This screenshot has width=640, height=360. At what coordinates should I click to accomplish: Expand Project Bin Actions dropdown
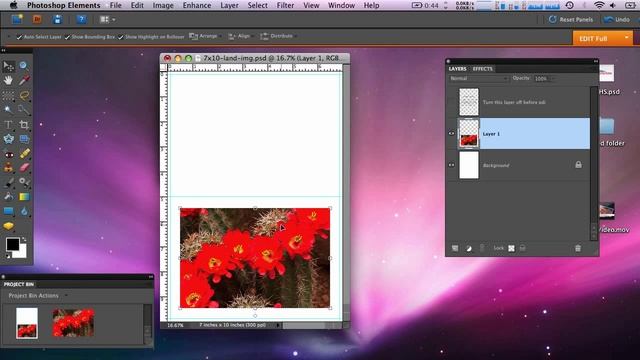(38, 296)
